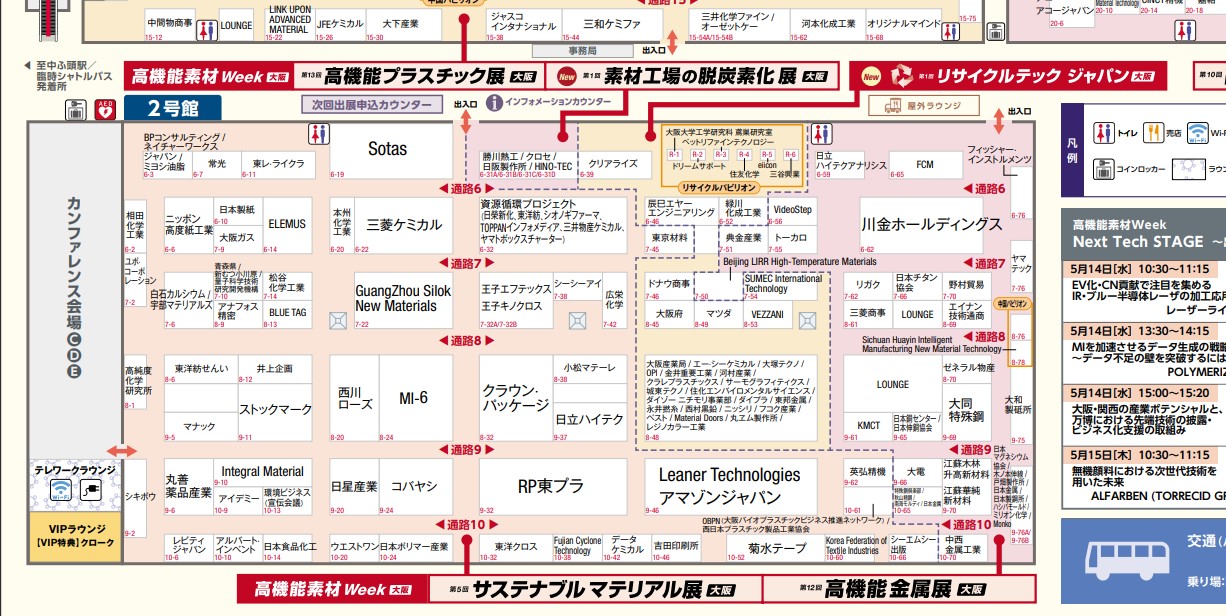Click the 日星産業 booth
The image size is (1226, 616).
(354, 487)
